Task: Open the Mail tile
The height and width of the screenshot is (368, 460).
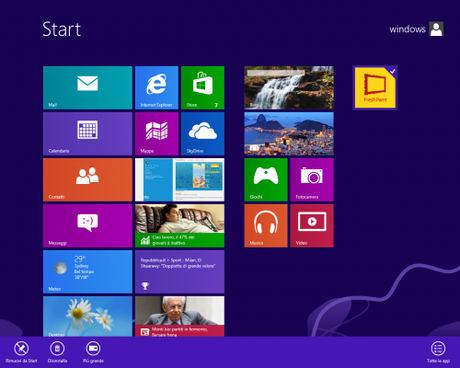Action: (x=88, y=88)
